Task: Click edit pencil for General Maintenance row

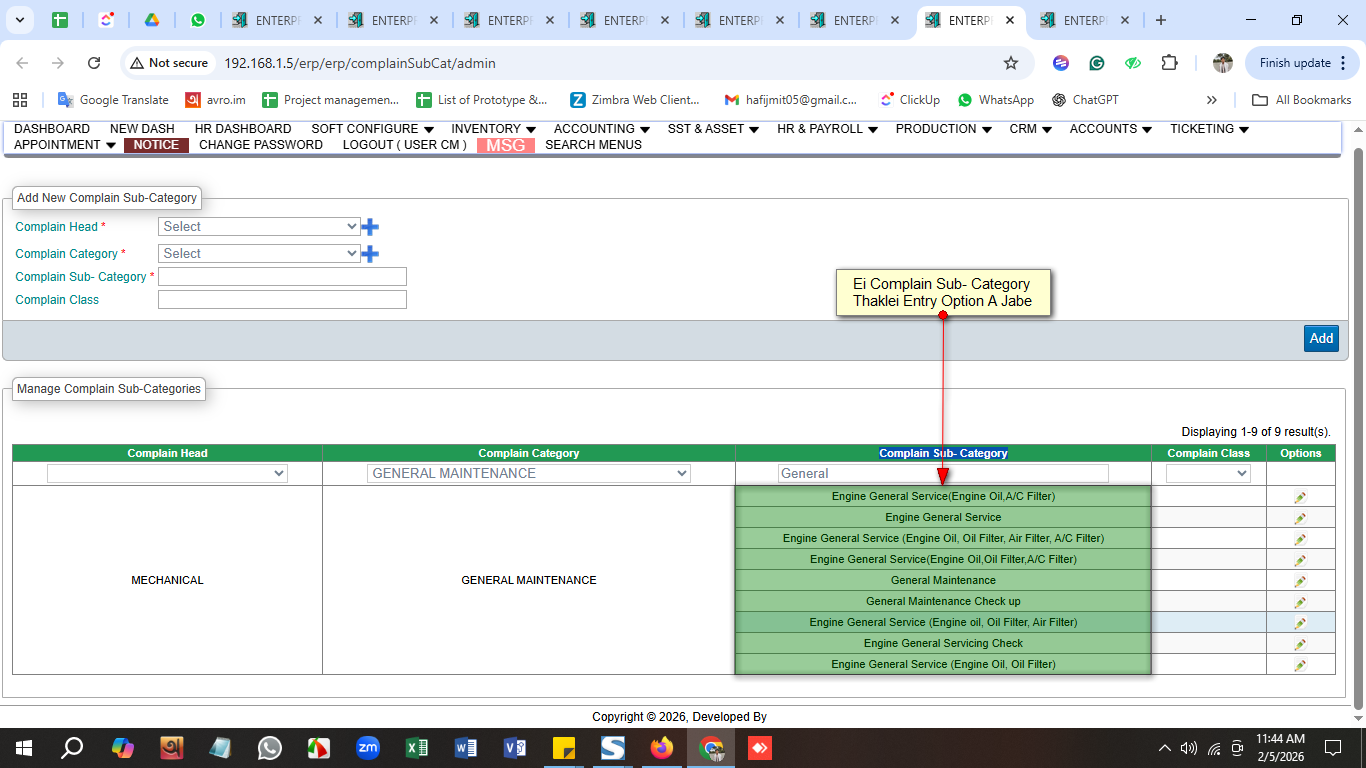Action: [x=1300, y=581]
